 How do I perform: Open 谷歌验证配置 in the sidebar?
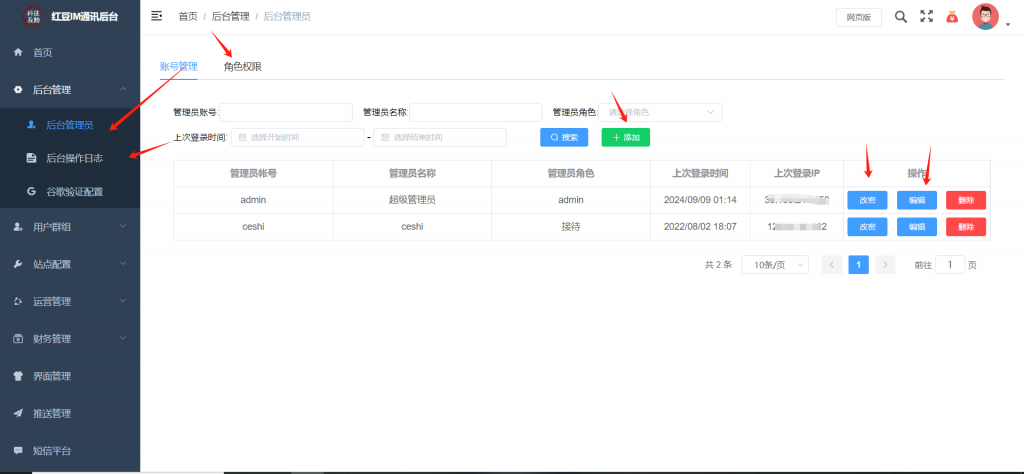click(x=70, y=192)
